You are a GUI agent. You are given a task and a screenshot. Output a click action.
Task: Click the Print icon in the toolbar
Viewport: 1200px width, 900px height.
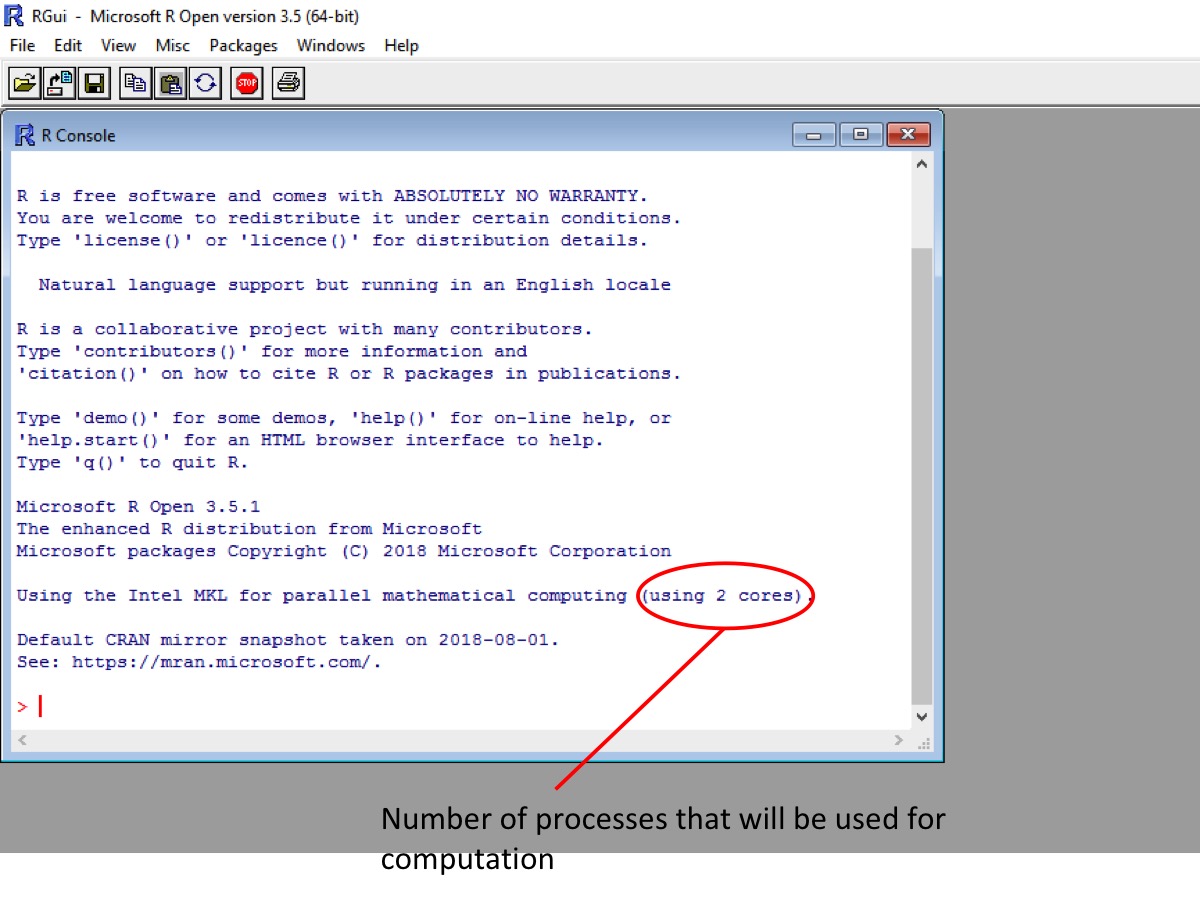pyautogui.click(x=288, y=83)
